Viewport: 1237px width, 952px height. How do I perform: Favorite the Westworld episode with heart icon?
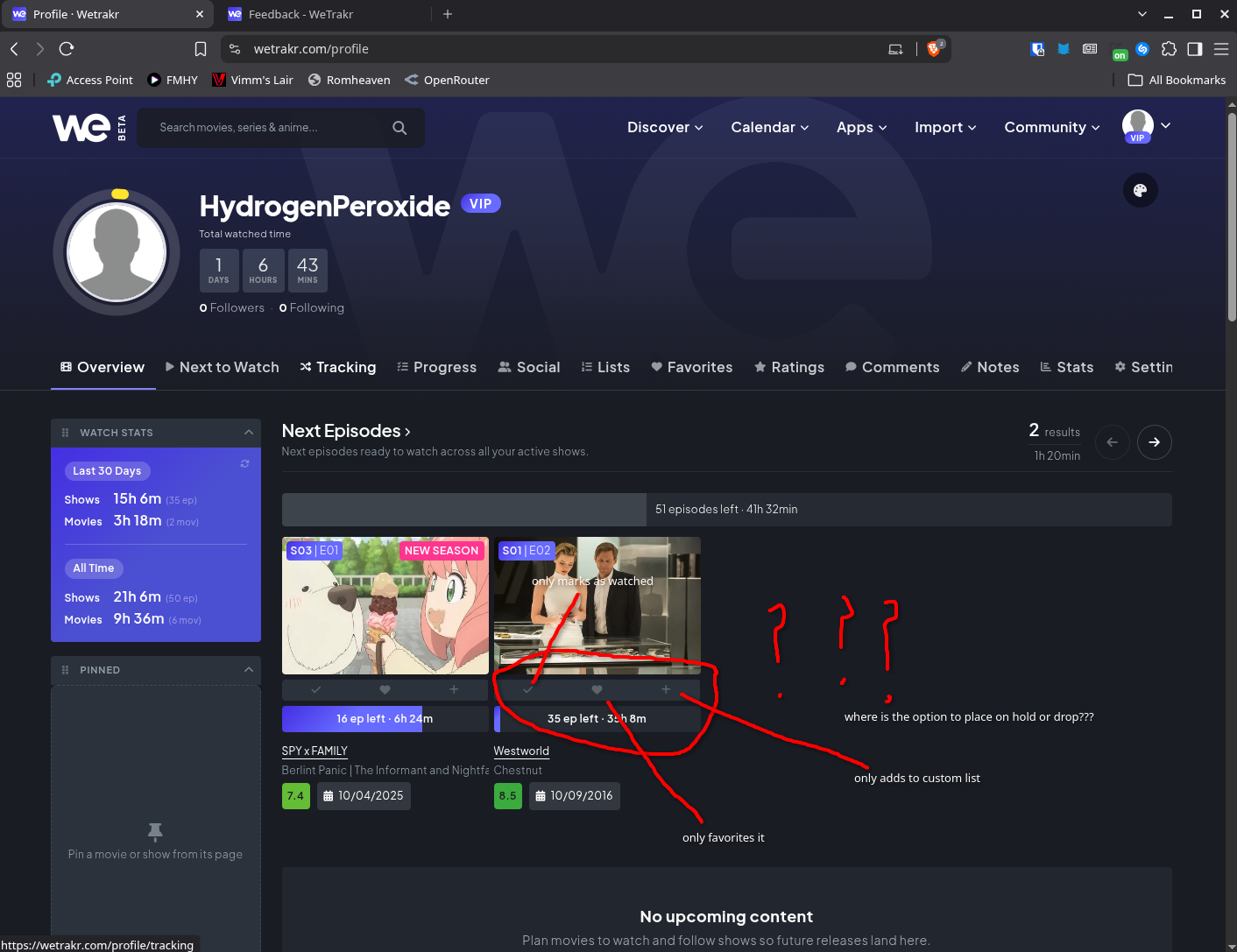point(597,690)
